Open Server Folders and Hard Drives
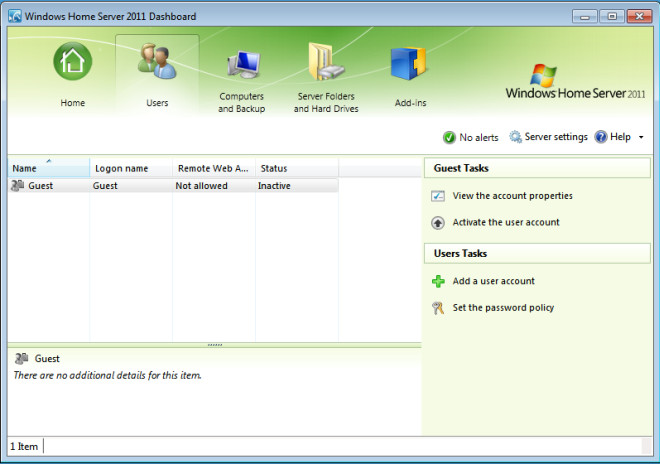The height and width of the screenshot is (464, 660). pos(326,64)
